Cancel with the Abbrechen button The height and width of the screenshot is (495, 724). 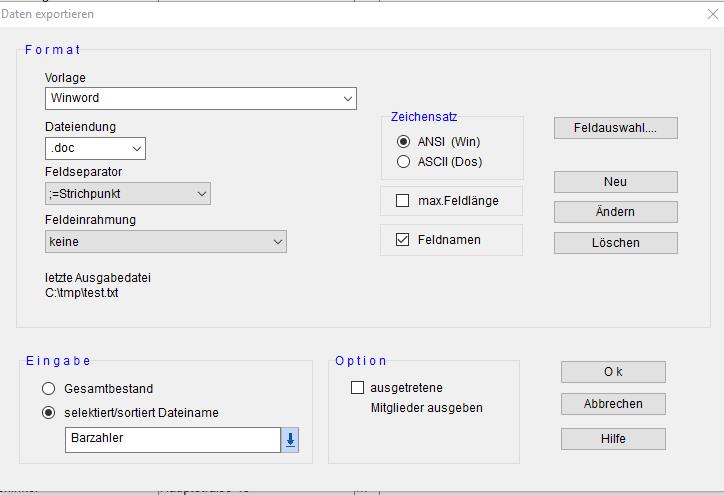pyautogui.click(x=613, y=404)
